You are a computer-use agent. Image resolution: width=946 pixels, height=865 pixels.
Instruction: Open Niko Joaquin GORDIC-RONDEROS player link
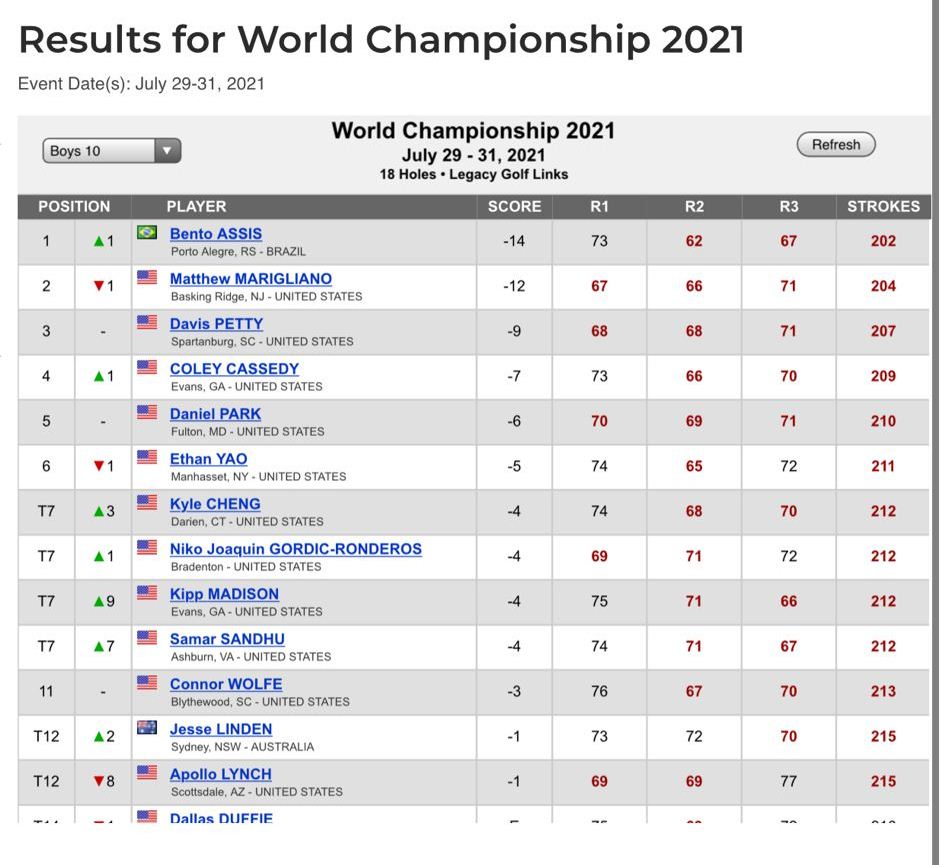(295, 549)
